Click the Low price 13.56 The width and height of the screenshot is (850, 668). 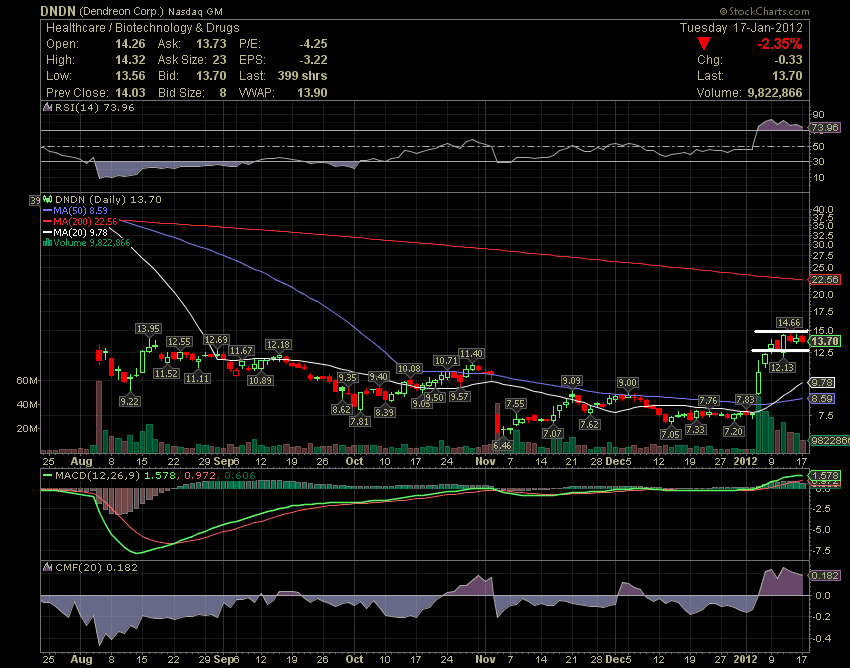(130, 76)
